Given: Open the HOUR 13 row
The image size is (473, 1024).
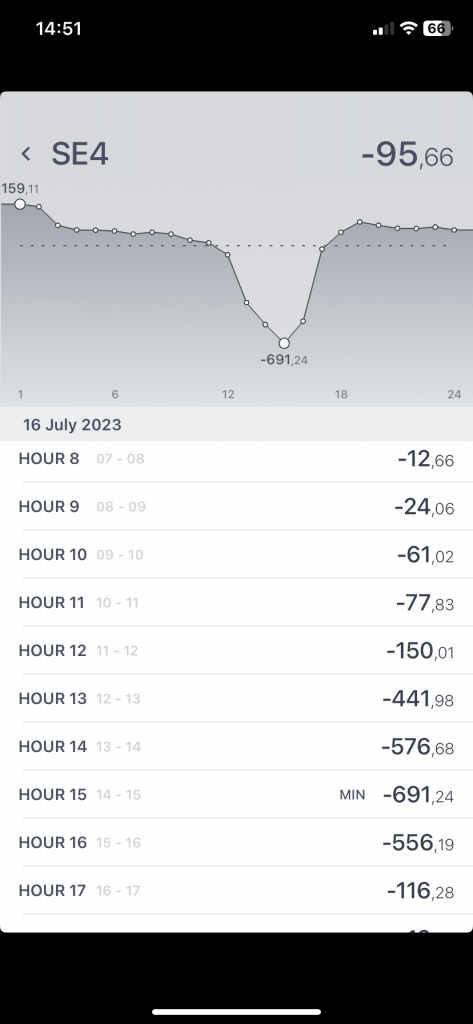Looking at the screenshot, I should click(x=236, y=699).
